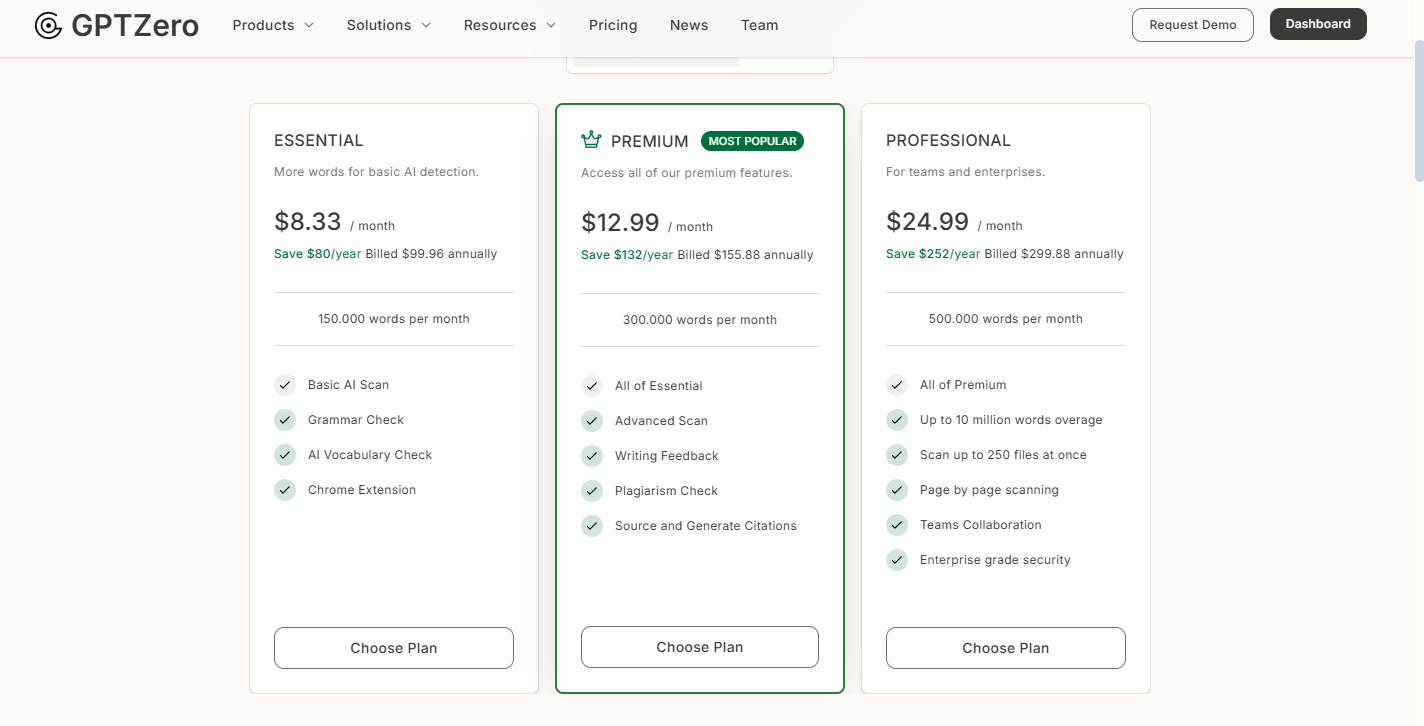This screenshot has width=1424, height=726.
Task: Click Billed $99.96 annually text
Action: [x=431, y=254]
